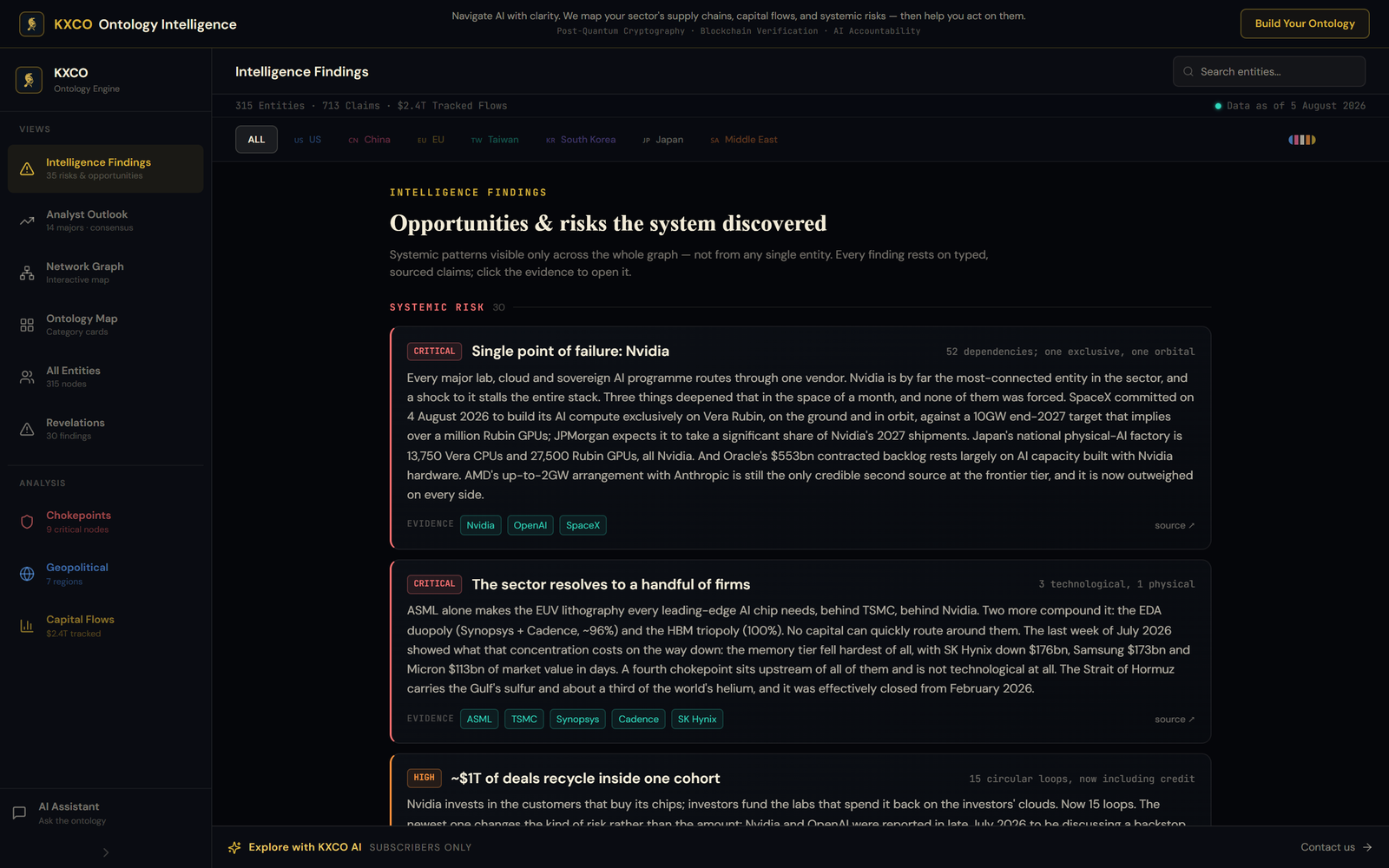The width and height of the screenshot is (1389, 868).
Task: Click the magnifier icon in search box
Action: (x=1188, y=72)
